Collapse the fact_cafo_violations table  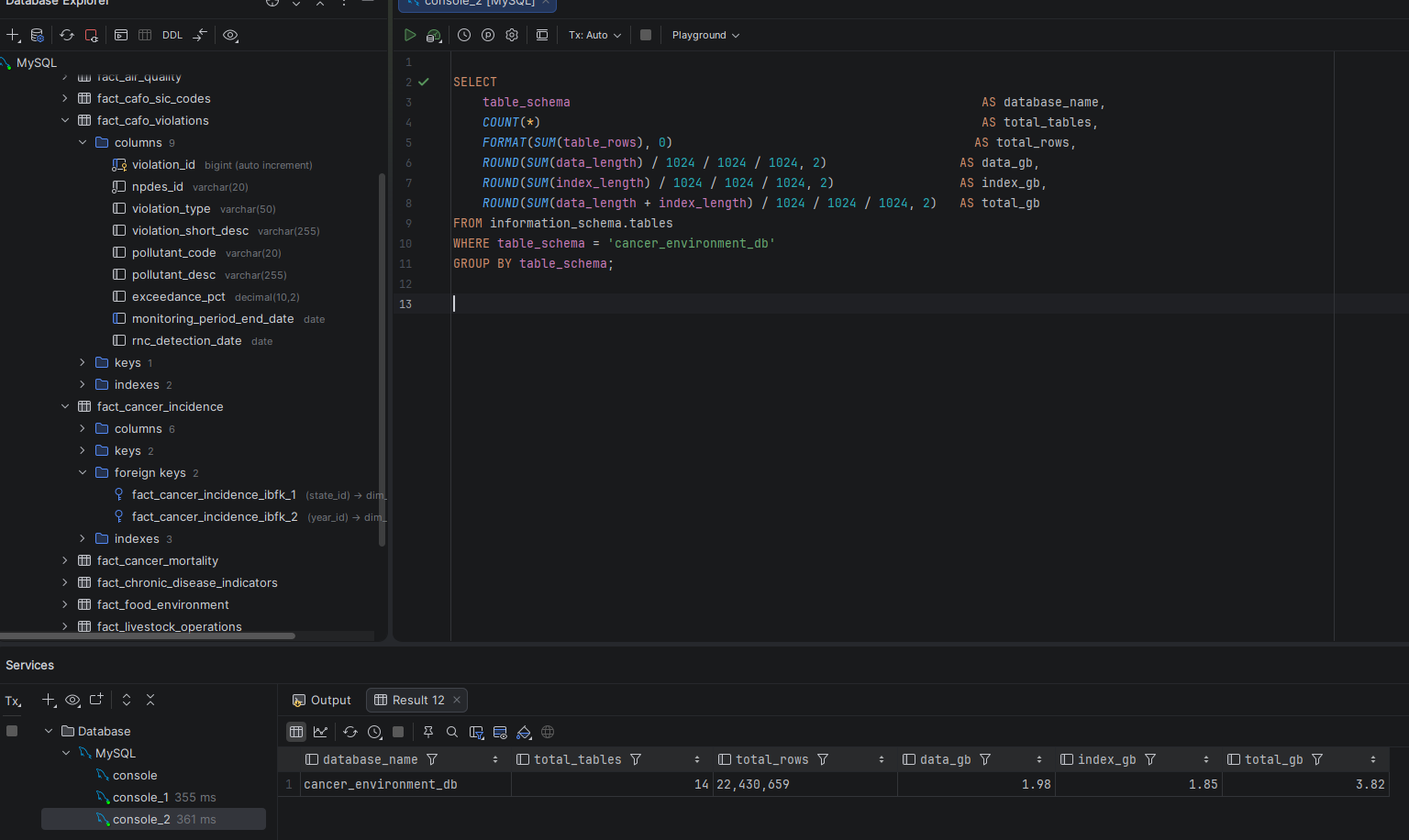tap(64, 120)
